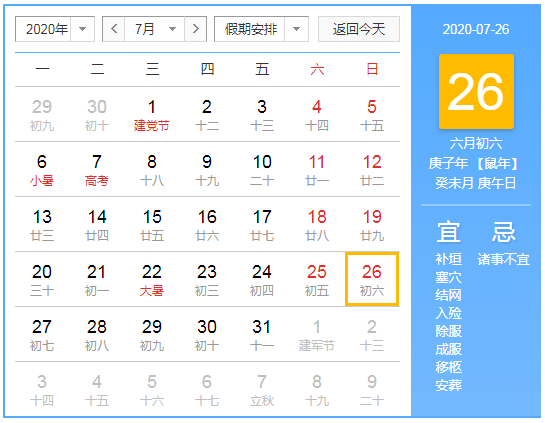Select July 6 小暑 date
This screenshot has height=423, width=545.
click(x=42, y=170)
